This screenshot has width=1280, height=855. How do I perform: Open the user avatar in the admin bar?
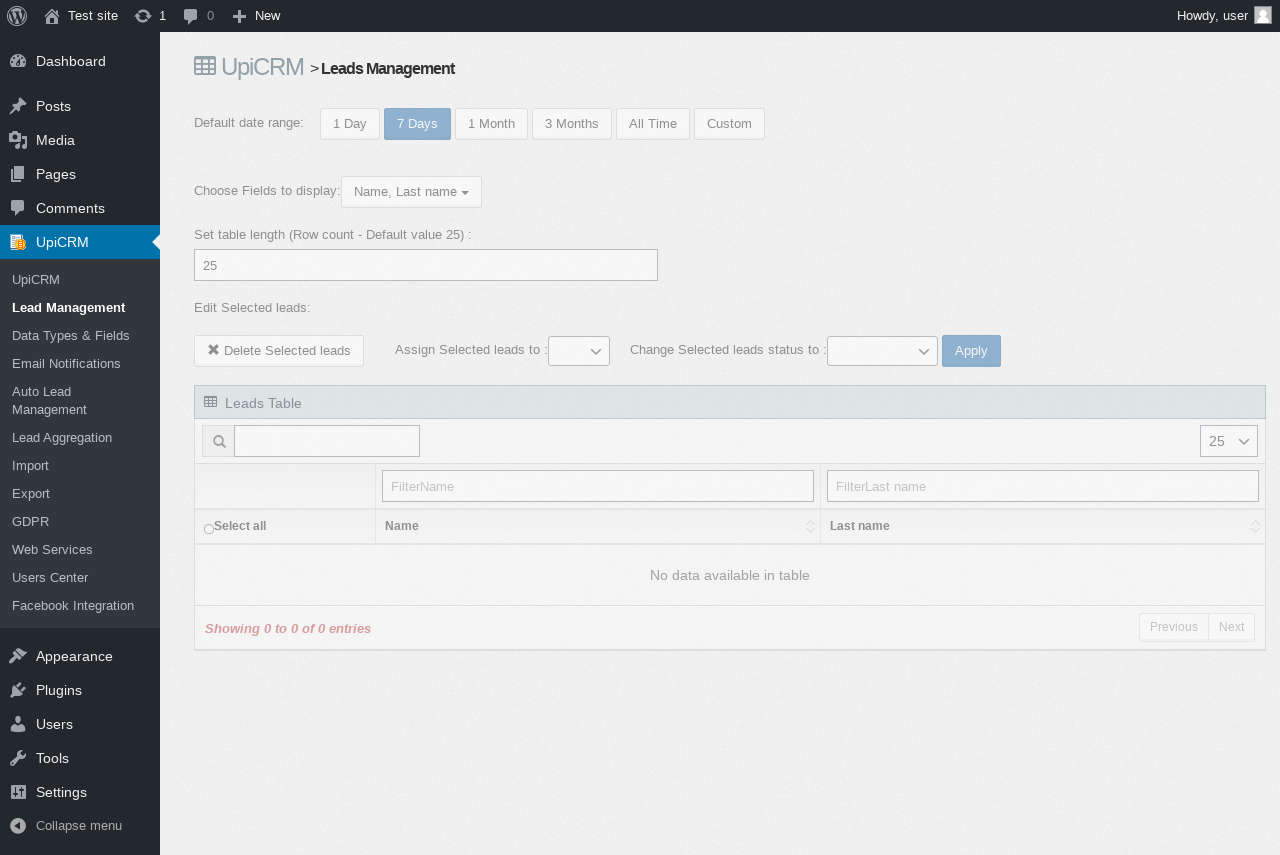(1263, 15)
